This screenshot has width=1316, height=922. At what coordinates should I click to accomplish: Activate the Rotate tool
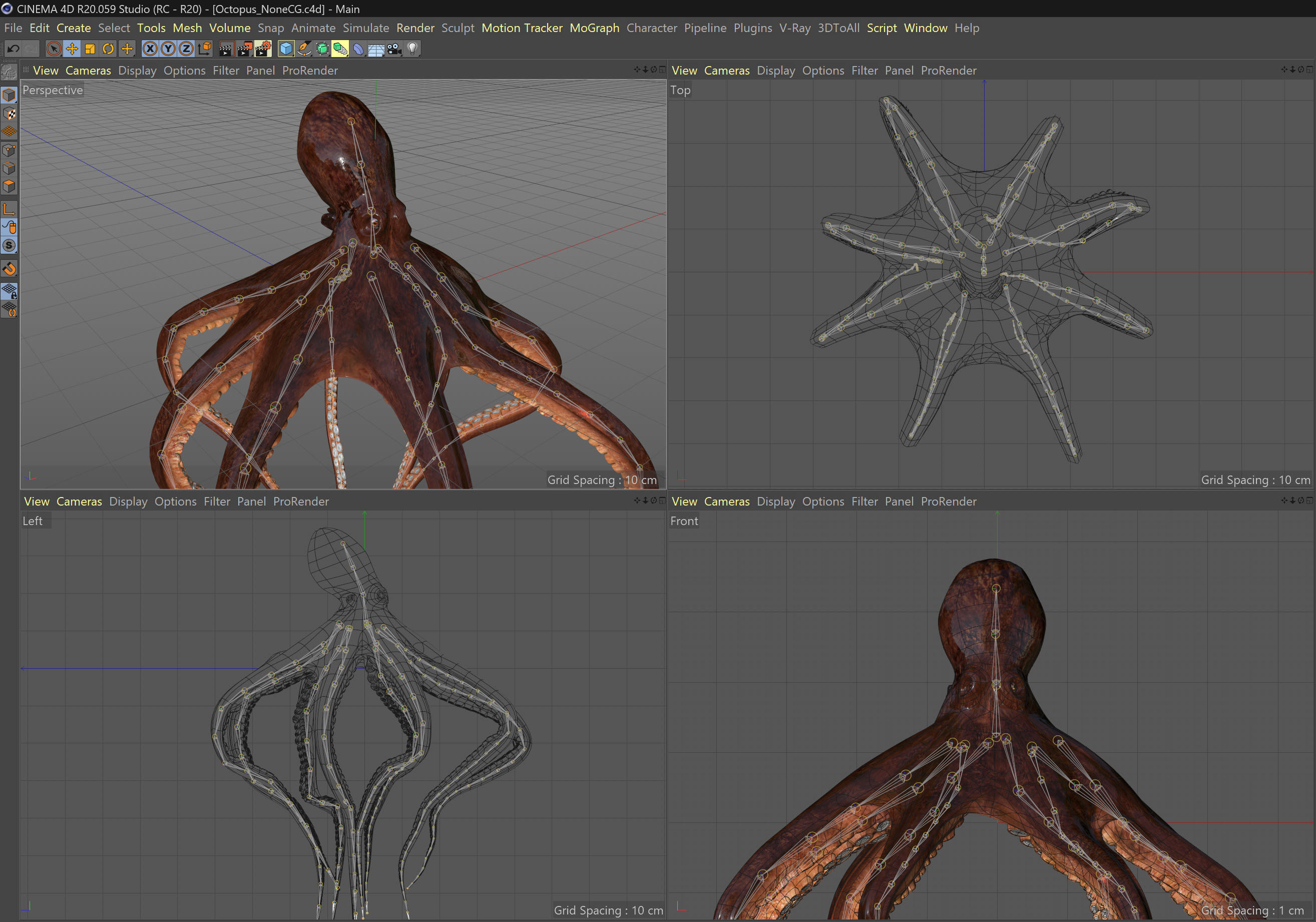pyautogui.click(x=108, y=49)
